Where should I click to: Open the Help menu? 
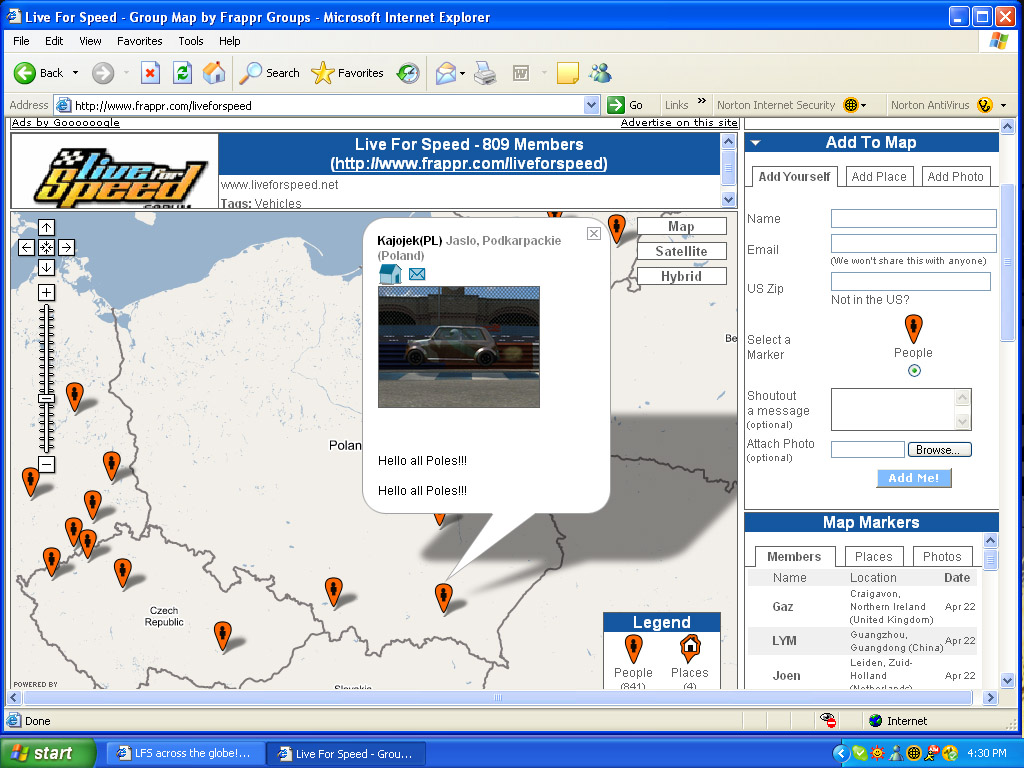229,41
